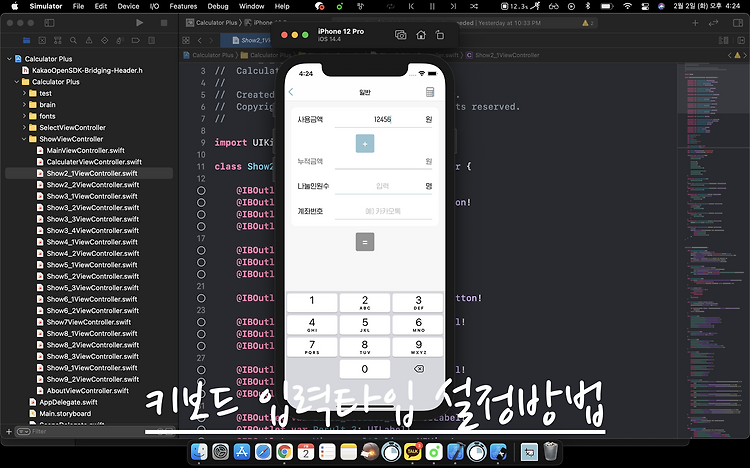The width and height of the screenshot is (750, 468).
Task: Tap the calculator icon in the app header
Action: click(430, 92)
